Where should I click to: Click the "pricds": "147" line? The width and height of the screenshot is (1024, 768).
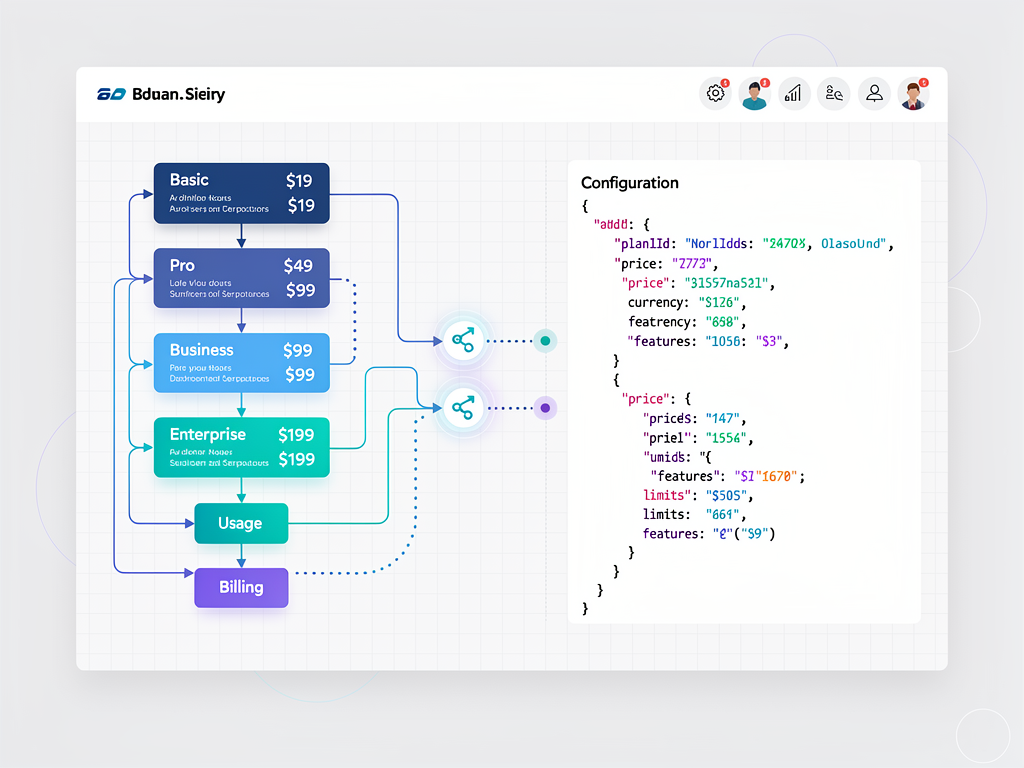694,418
